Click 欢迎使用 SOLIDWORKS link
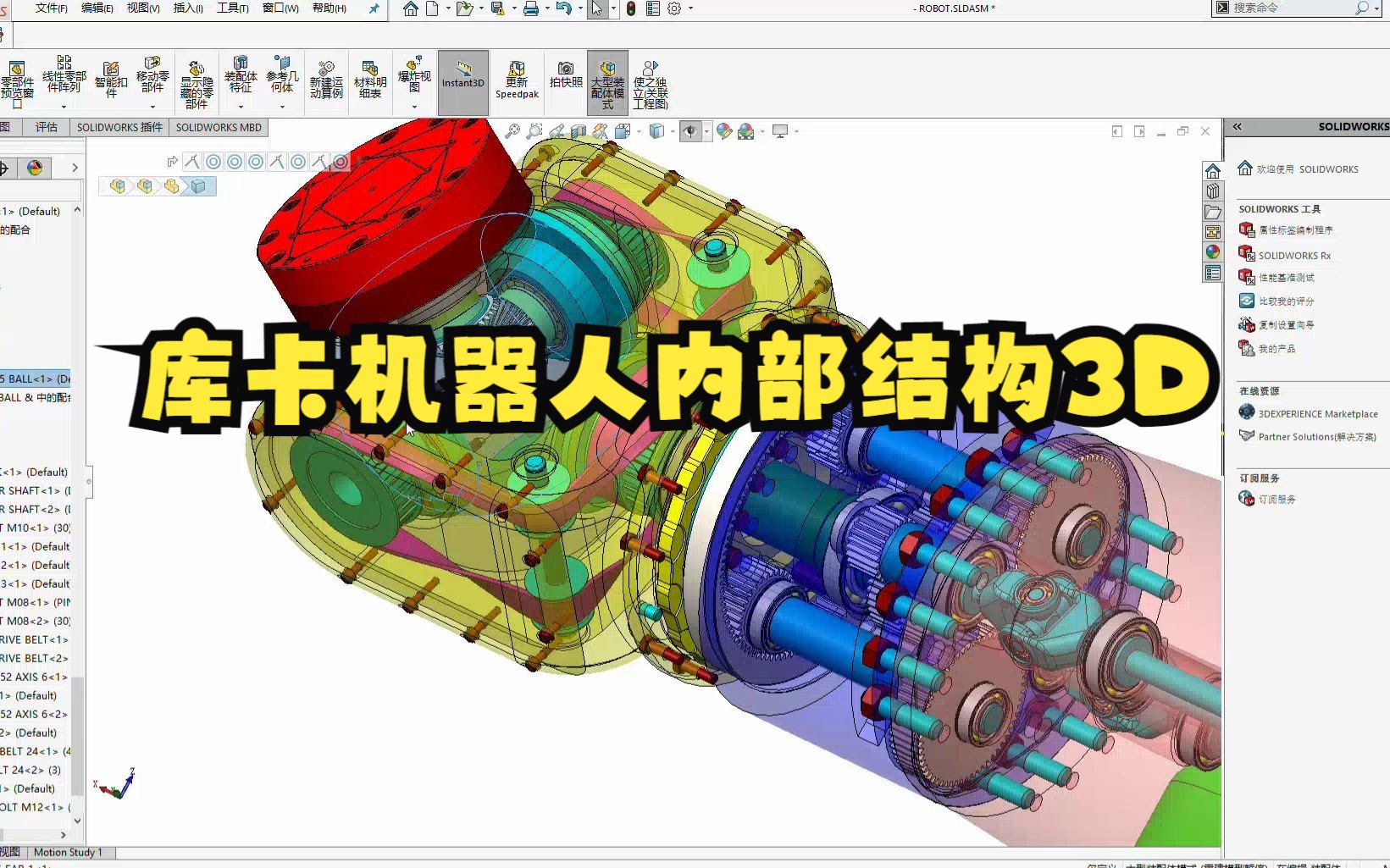The width and height of the screenshot is (1390, 868). coord(1307,169)
